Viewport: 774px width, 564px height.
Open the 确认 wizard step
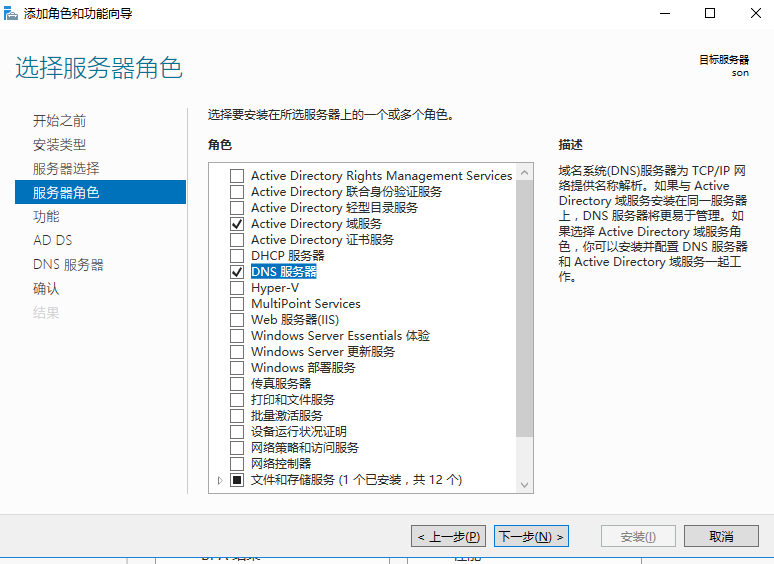click(46, 288)
